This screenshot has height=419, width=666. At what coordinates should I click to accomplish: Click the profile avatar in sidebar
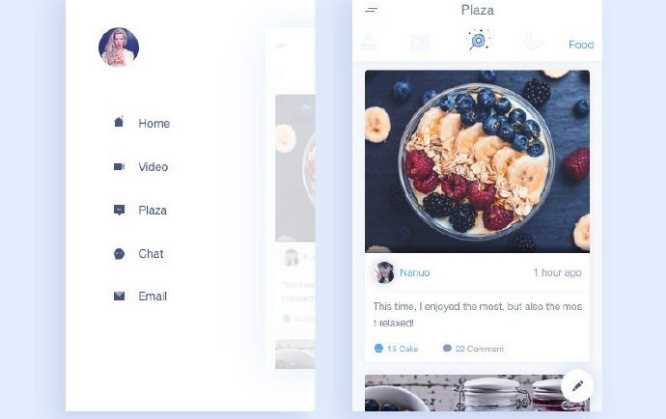[119, 47]
